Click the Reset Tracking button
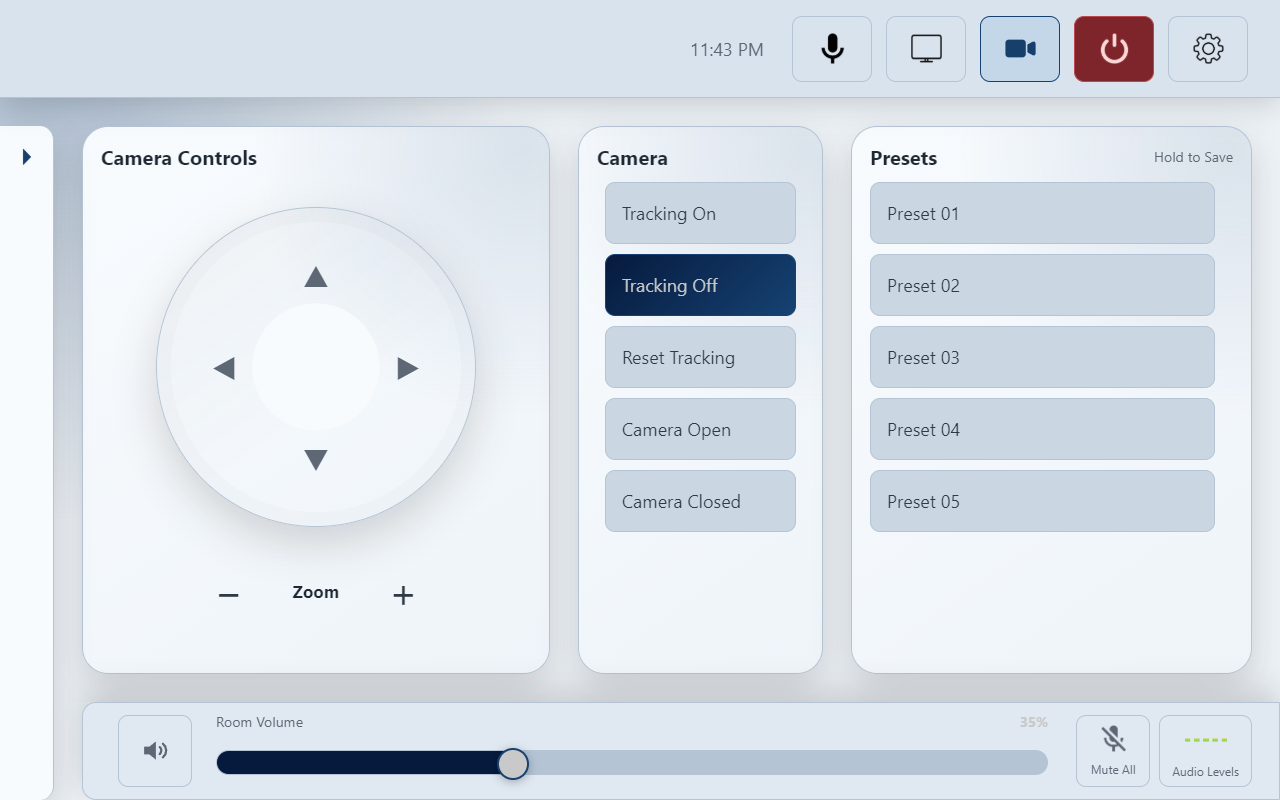Image resolution: width=1280 pixels, height=800 pixels. 700,357
